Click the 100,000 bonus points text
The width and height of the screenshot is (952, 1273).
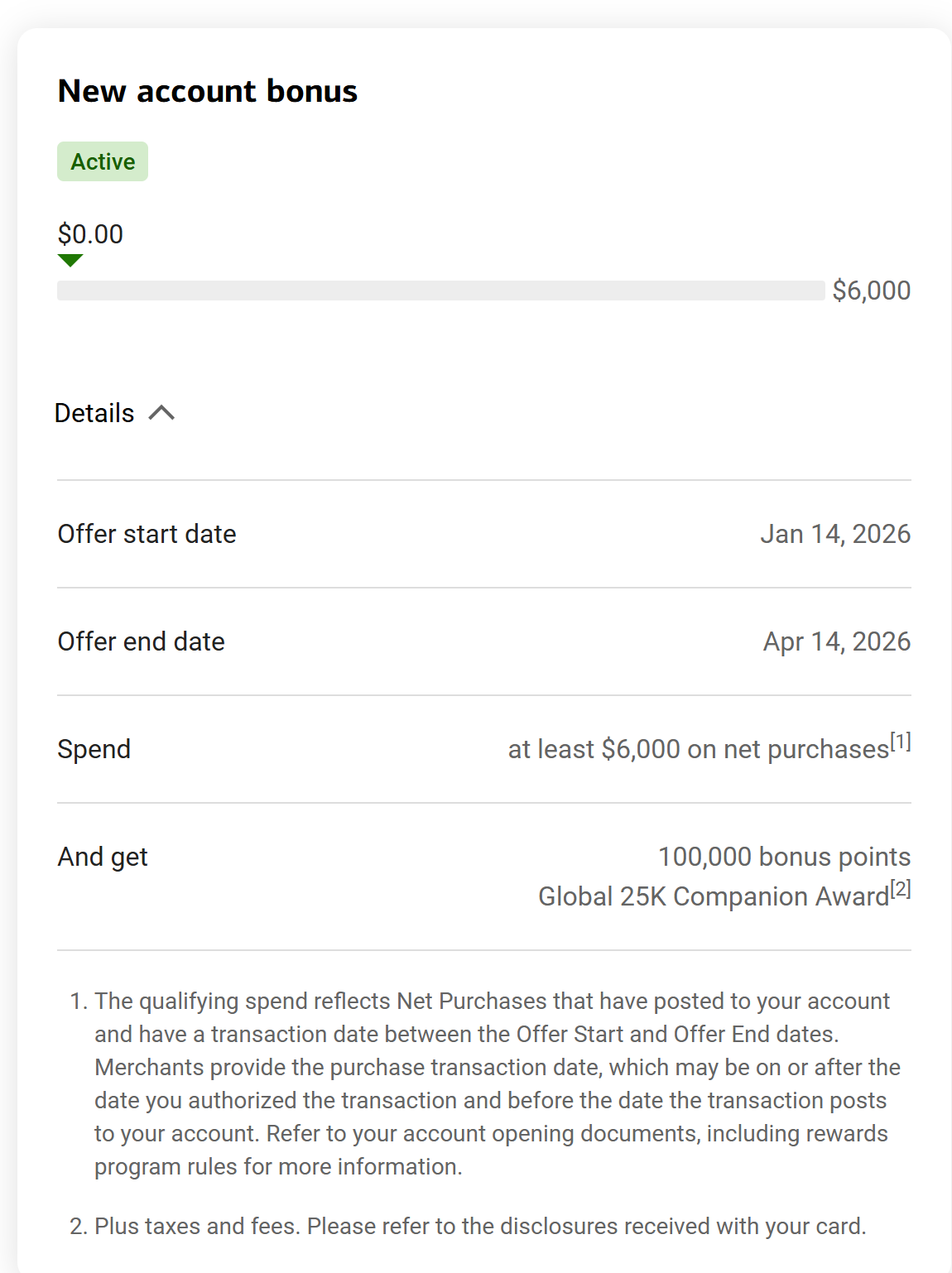[x=784, y=857]
